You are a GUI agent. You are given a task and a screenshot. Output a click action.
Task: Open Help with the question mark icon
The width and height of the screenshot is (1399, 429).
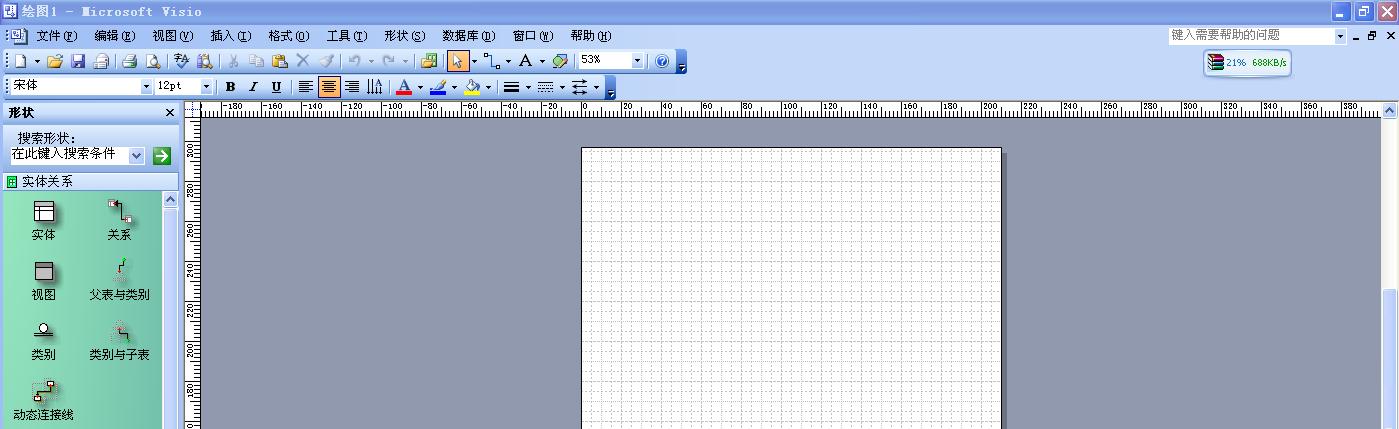[x=662, y=61]
